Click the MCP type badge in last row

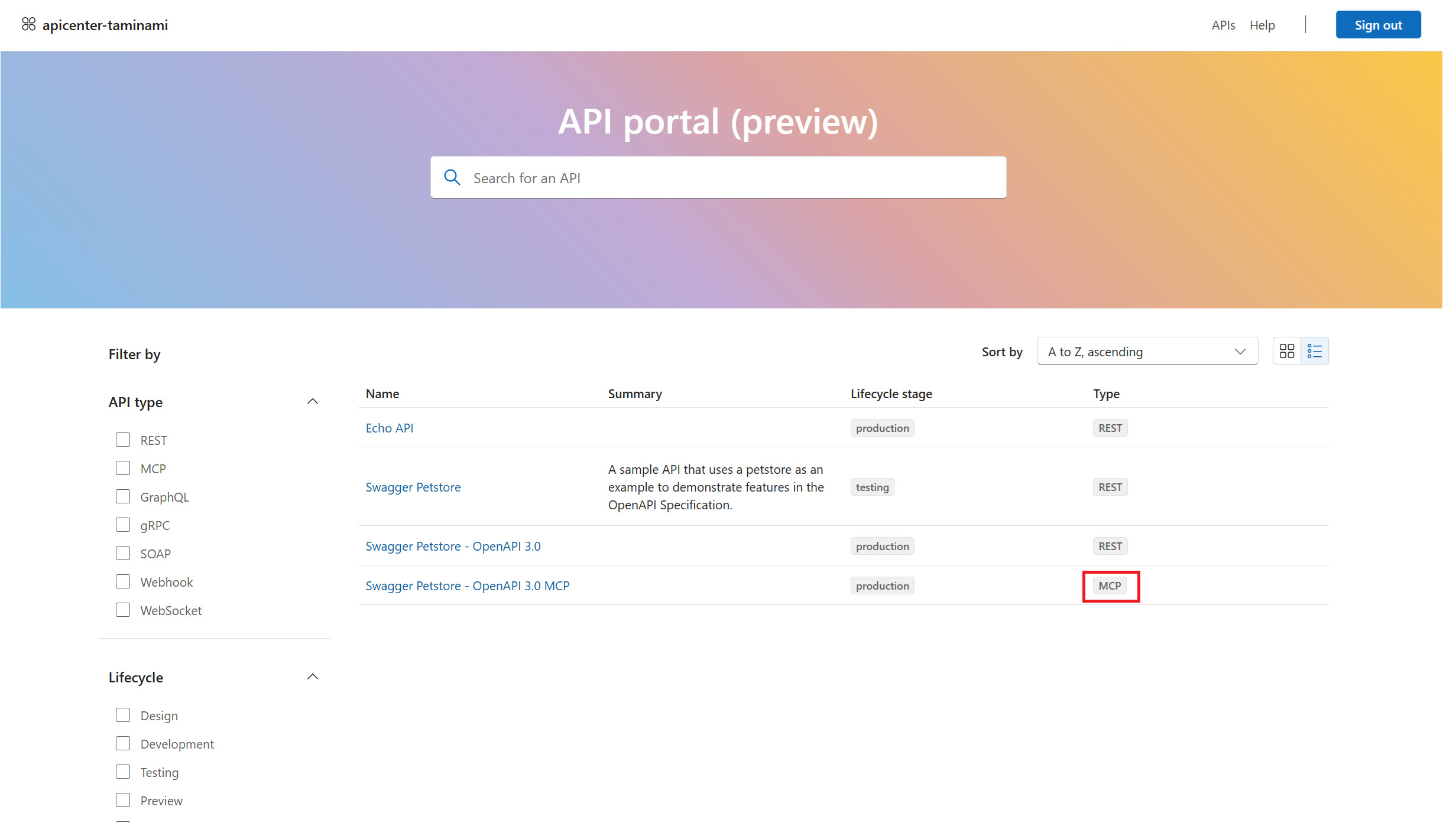(x=1110, y=585)
